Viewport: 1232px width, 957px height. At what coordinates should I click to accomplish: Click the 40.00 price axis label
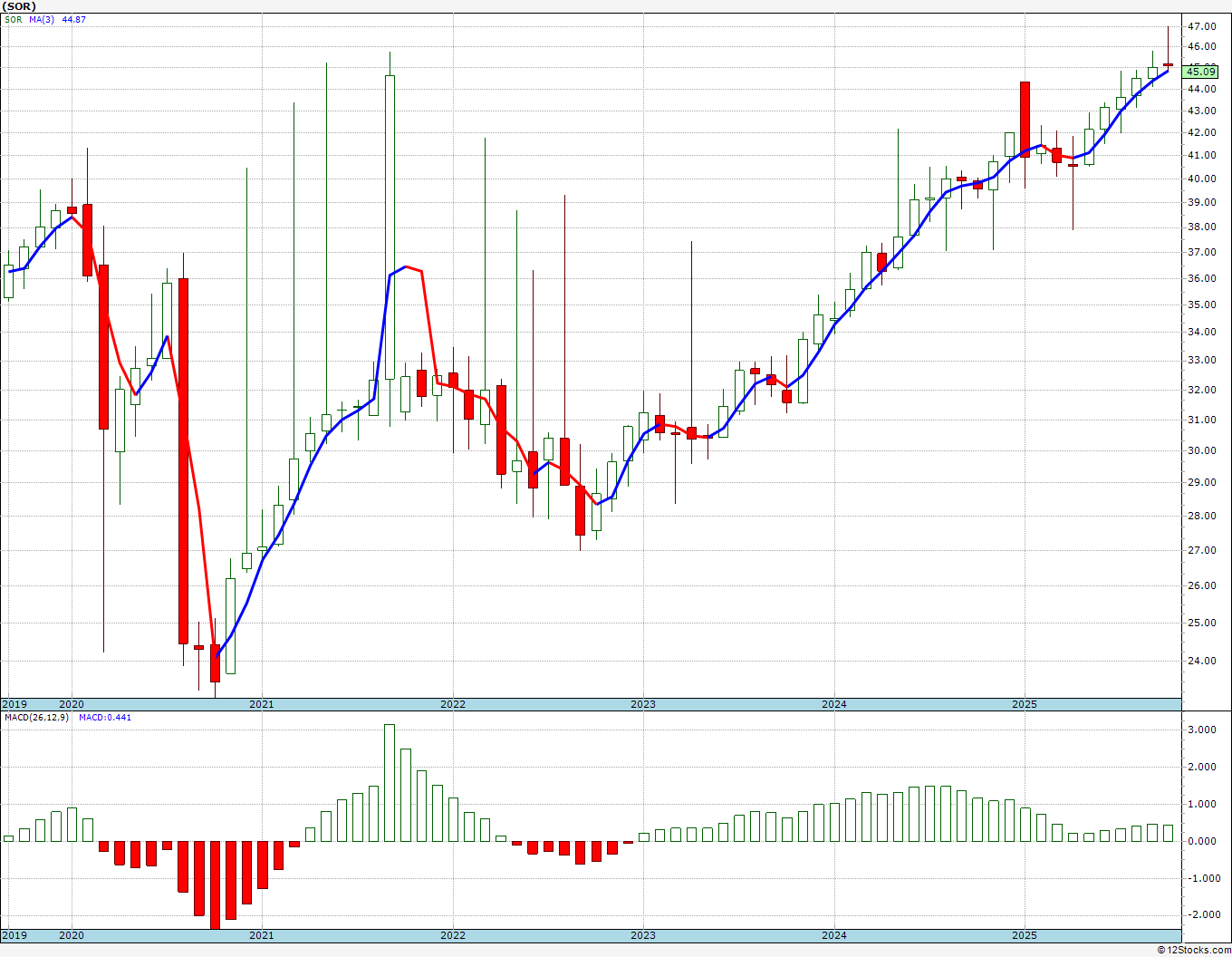[x=1202, y=179]
